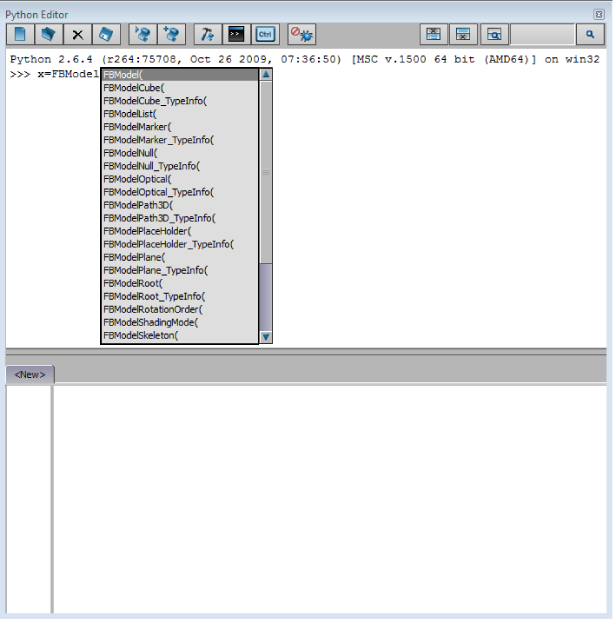
Task: Select FBModelPlane_TypeInfo( entry
Action: [x=180, y=270]
